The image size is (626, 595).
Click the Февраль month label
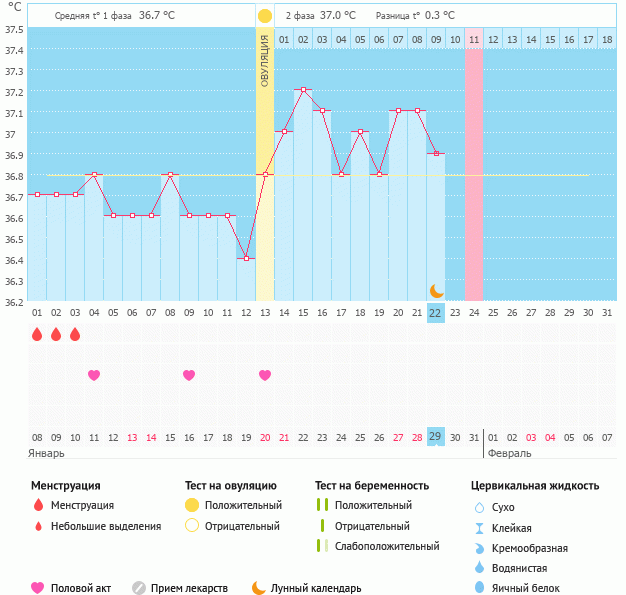pyautogui.click(x=509, y=453)
